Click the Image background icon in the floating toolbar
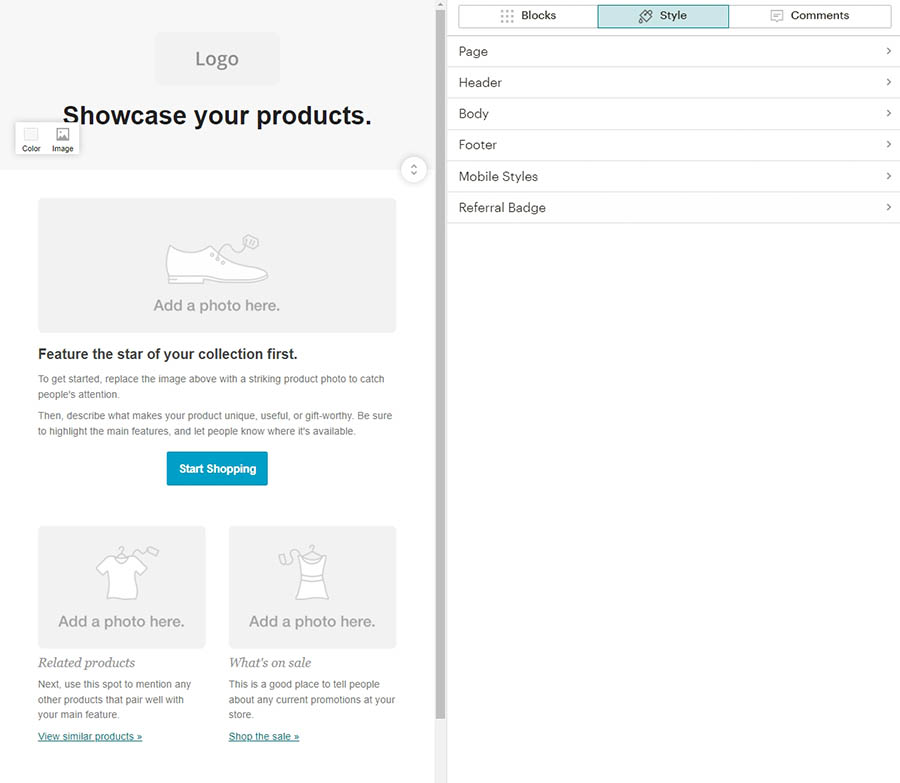This screenshot has height=783, width=900. [x=62, y=132]
